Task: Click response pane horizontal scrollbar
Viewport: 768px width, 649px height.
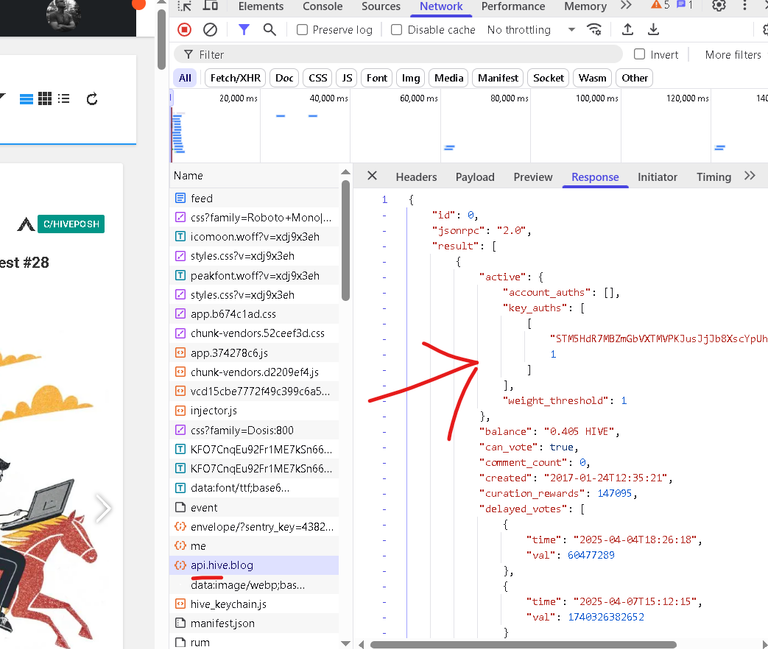Action: point(523,645)
